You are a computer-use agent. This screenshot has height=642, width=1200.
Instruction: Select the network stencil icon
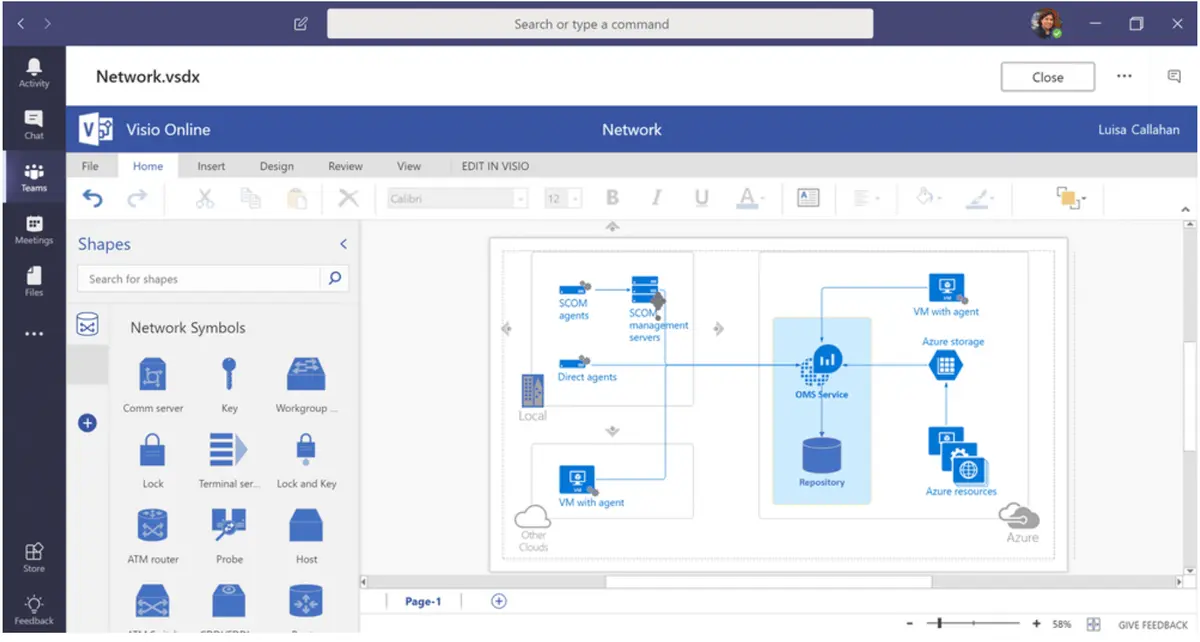[x=88, y=324]
